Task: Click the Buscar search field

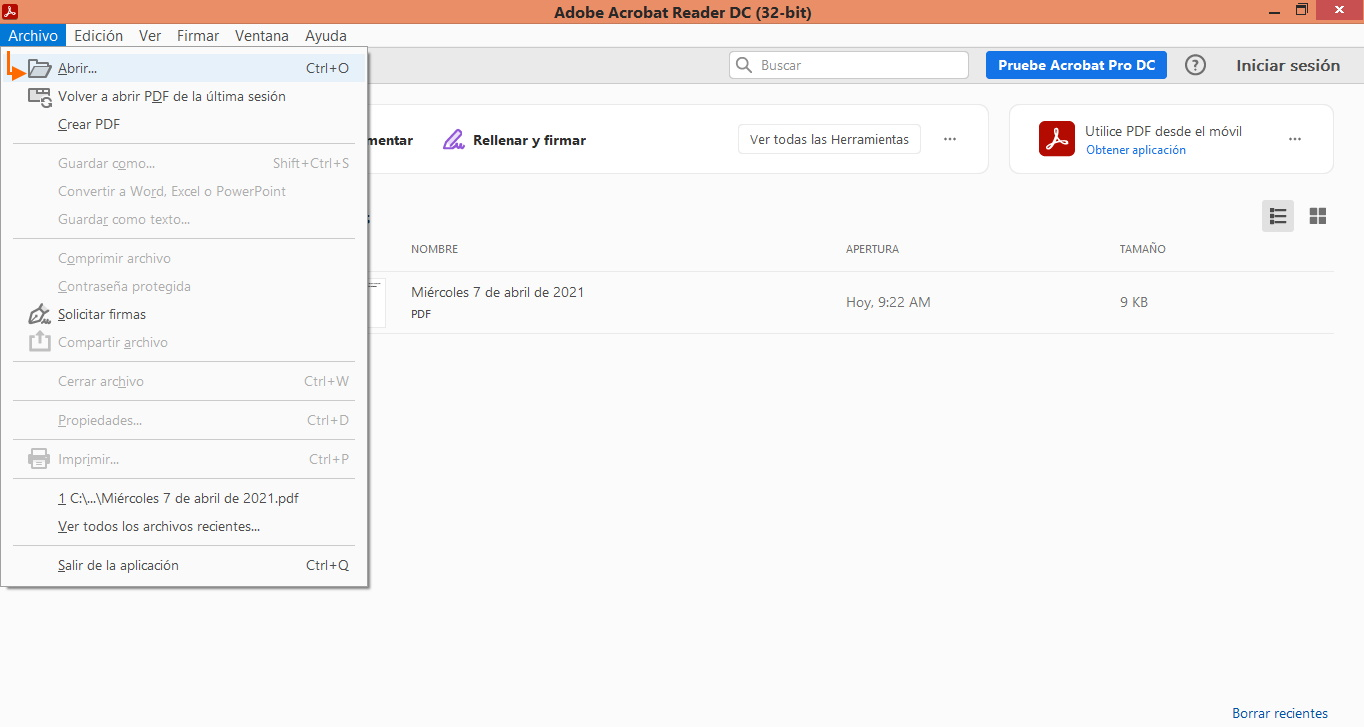Action: pyautogui.click(x=849, y=65)
